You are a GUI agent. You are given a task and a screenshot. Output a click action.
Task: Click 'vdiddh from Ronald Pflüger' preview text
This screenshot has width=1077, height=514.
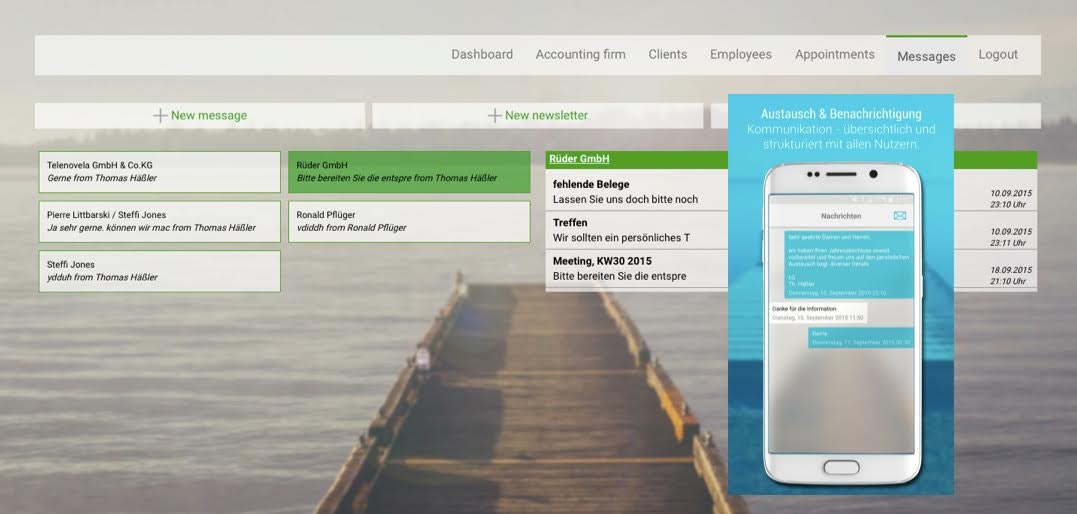click(x=352, y=227)
